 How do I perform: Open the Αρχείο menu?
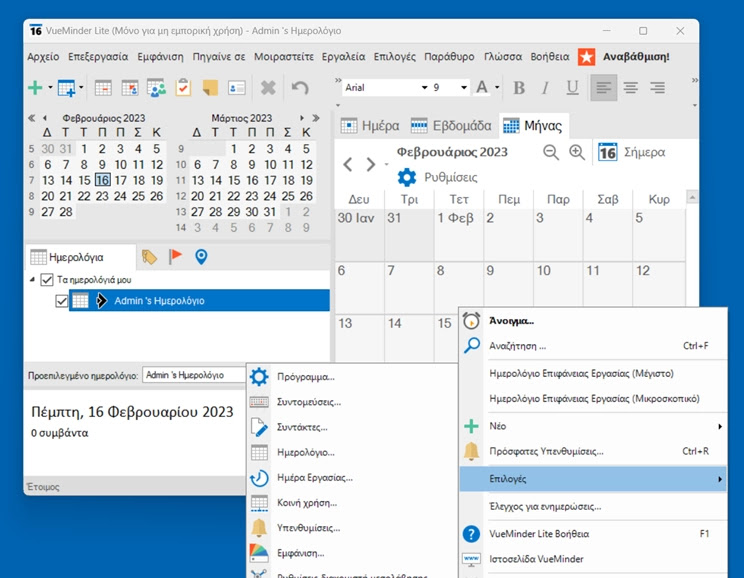[x=43, y=57]
